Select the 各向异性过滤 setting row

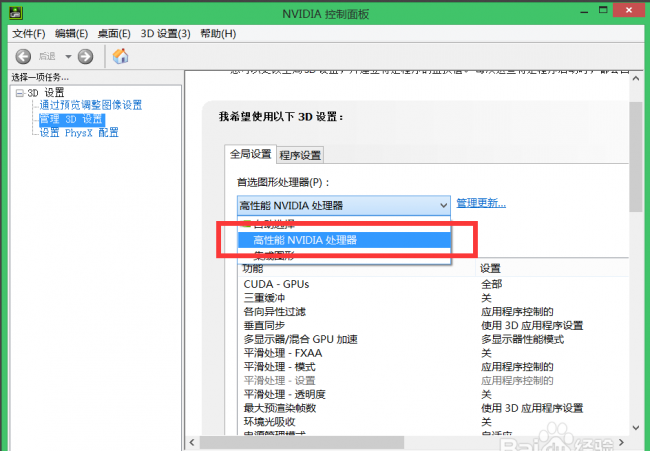click(x=434, y=312)
